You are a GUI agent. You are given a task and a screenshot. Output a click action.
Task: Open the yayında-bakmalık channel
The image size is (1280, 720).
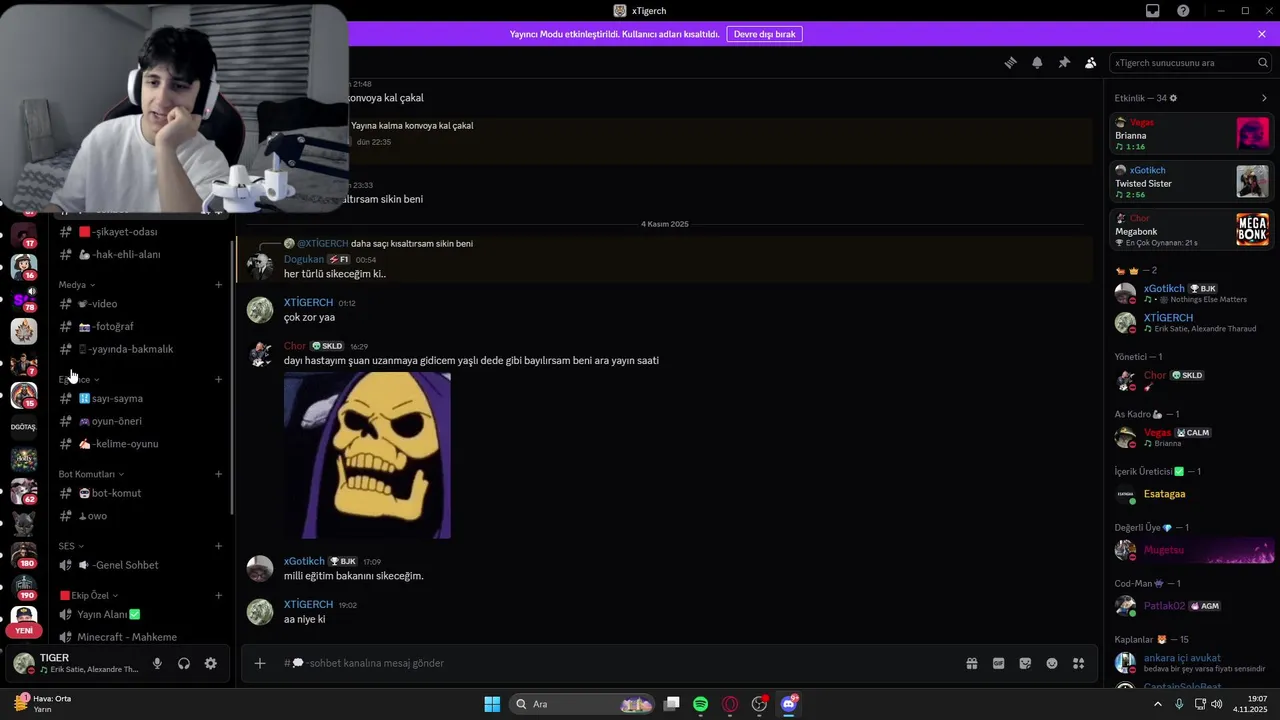pos(143,349)
